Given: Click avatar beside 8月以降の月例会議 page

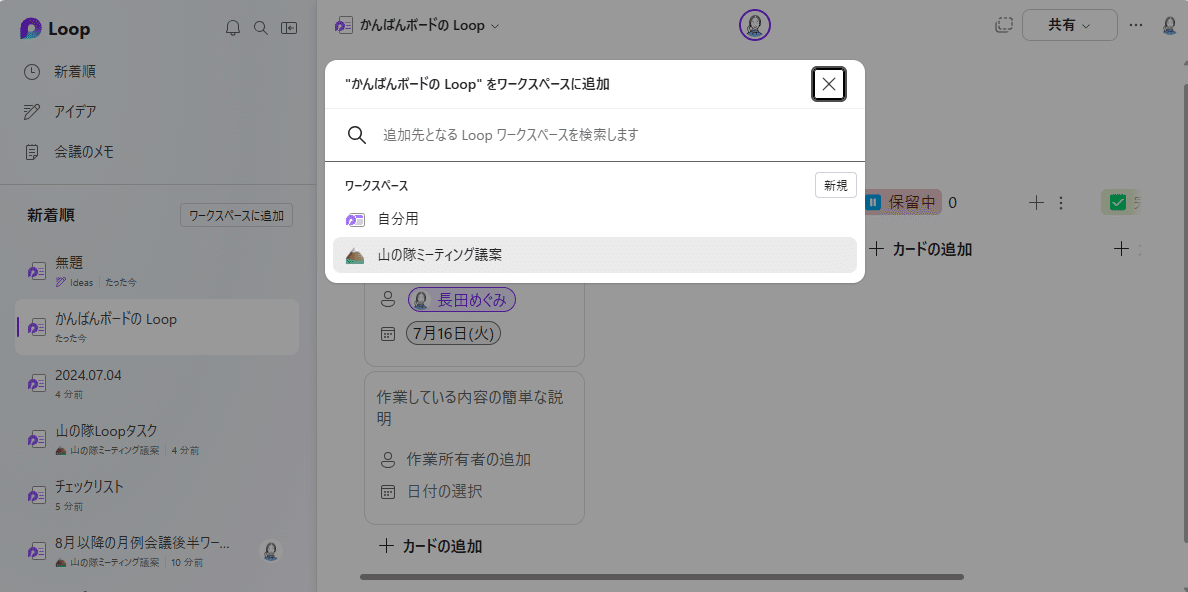Looking at the screenshot, I should [271, 551].
